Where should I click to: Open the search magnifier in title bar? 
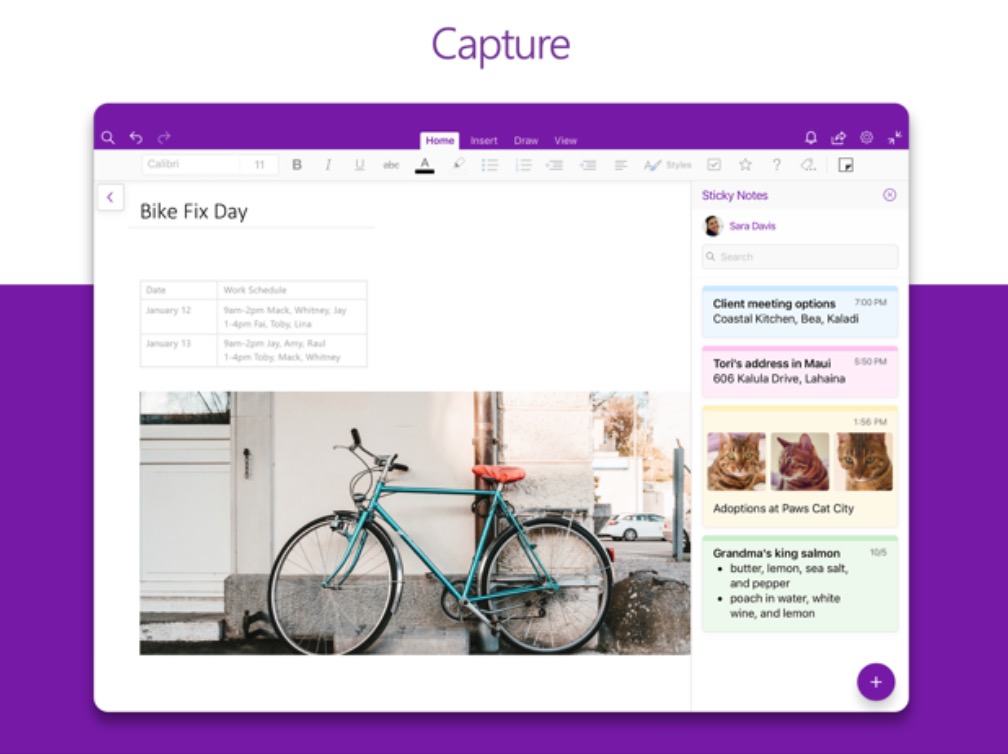coord(108,138)
